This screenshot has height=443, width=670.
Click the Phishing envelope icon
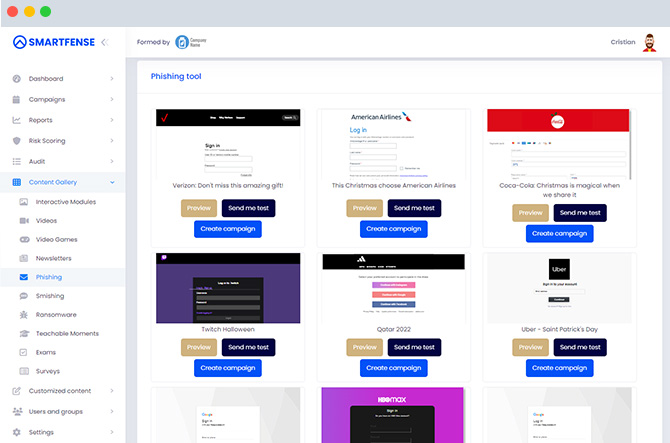pyautogui.click(x=24, y=277)
